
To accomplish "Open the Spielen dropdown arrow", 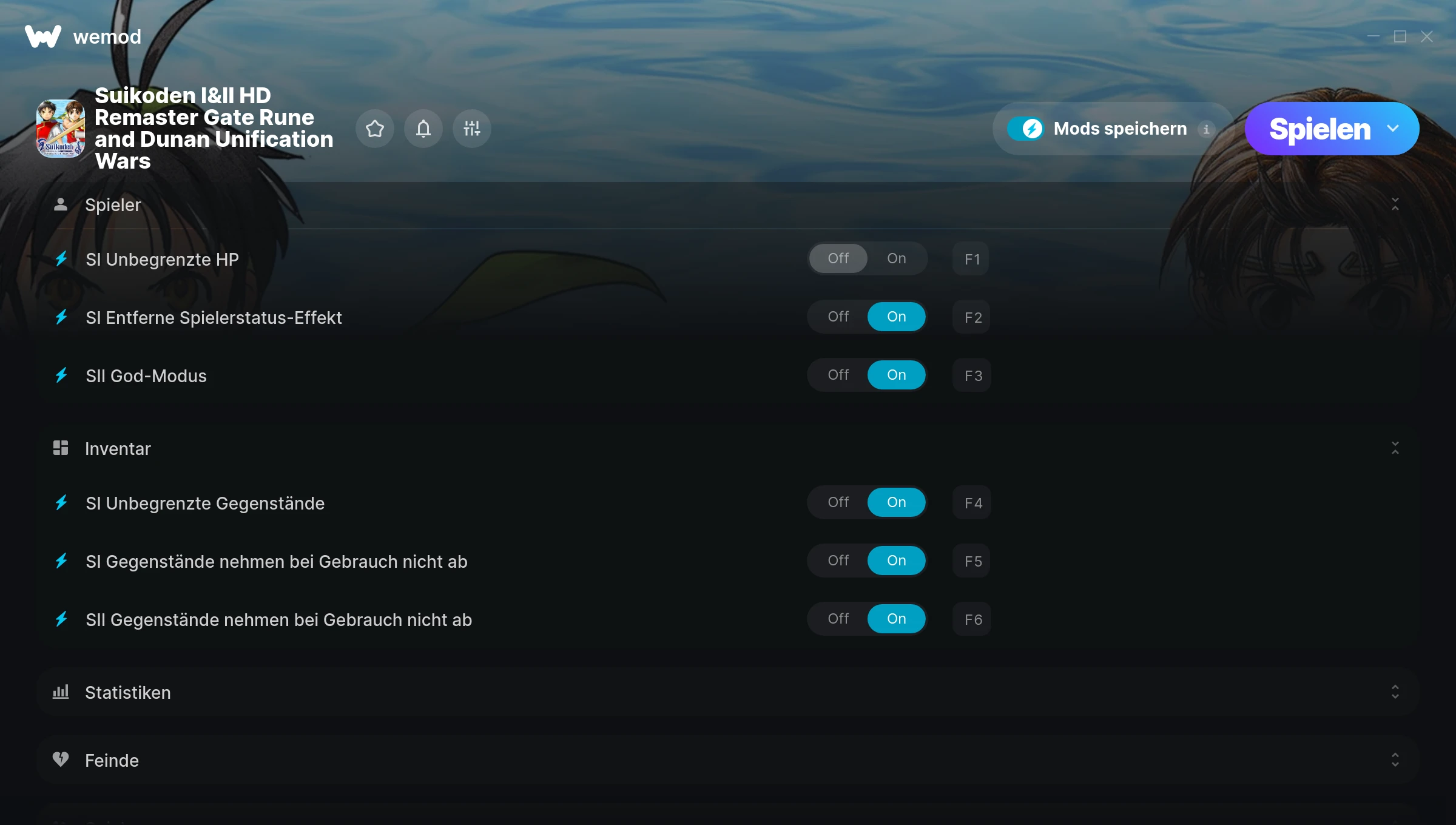I will (x=1393, y=129).
